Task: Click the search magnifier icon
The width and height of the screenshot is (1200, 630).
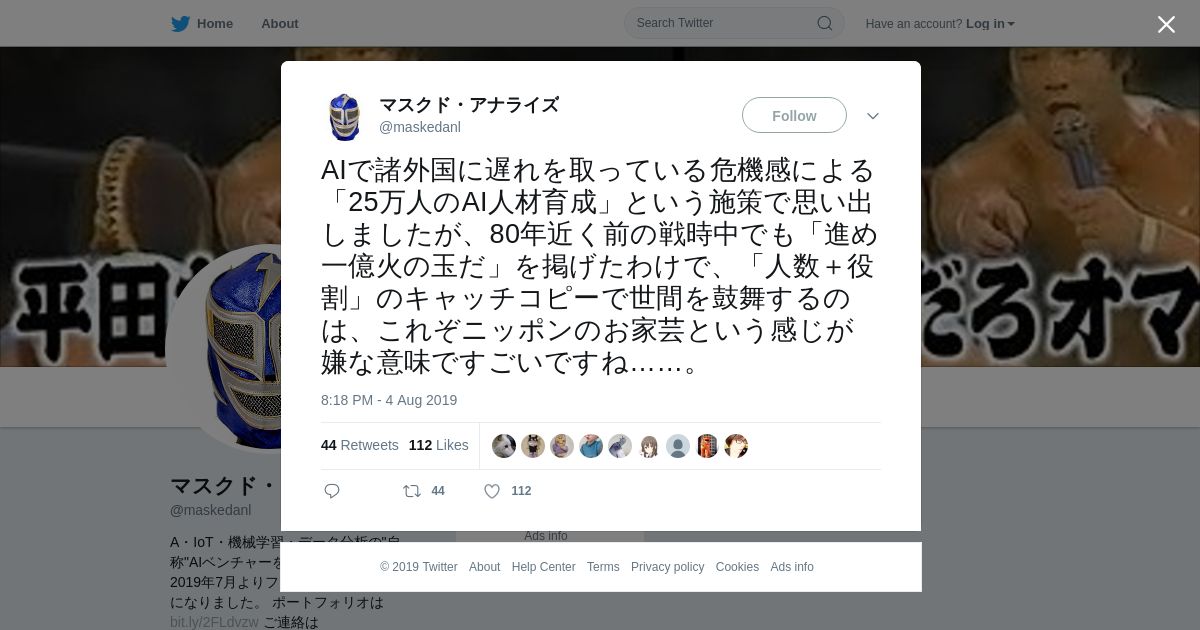Action: (x=825, y=23)
